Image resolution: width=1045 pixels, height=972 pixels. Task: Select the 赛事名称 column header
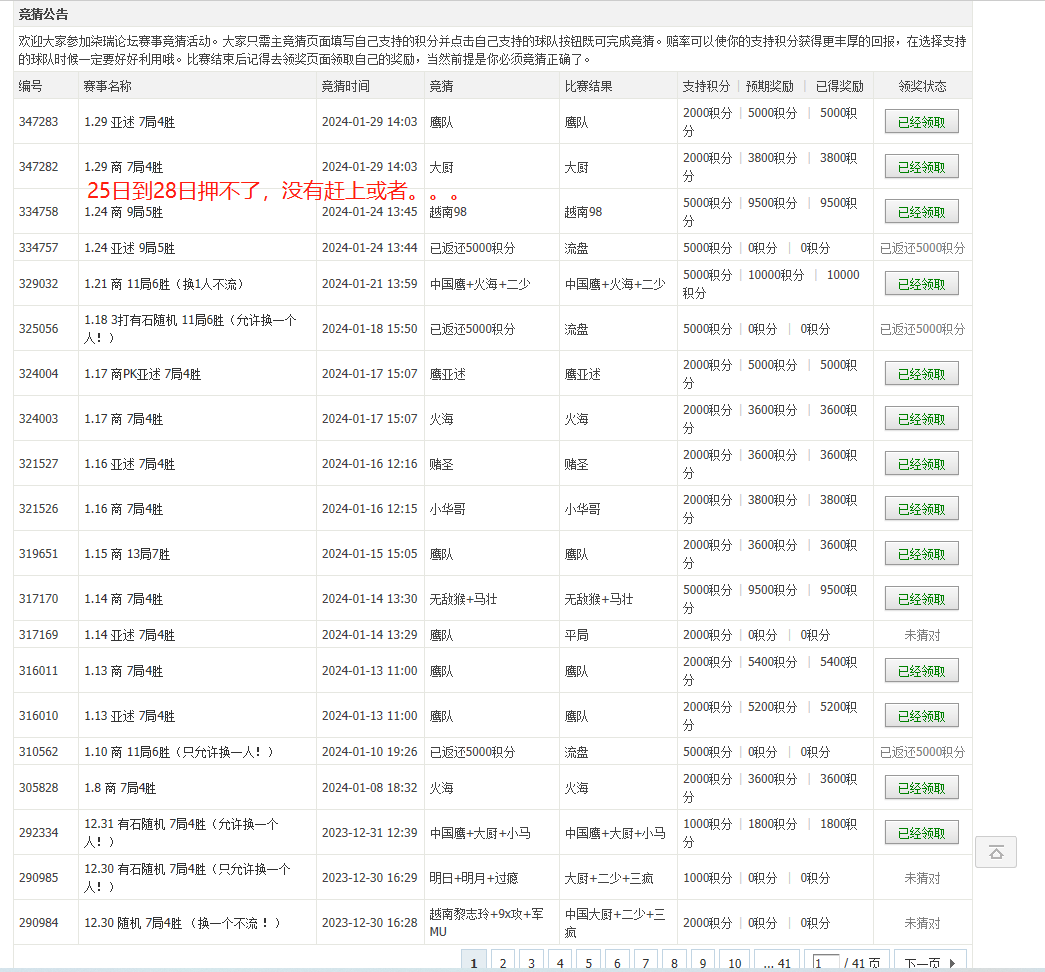click(107, 86)
